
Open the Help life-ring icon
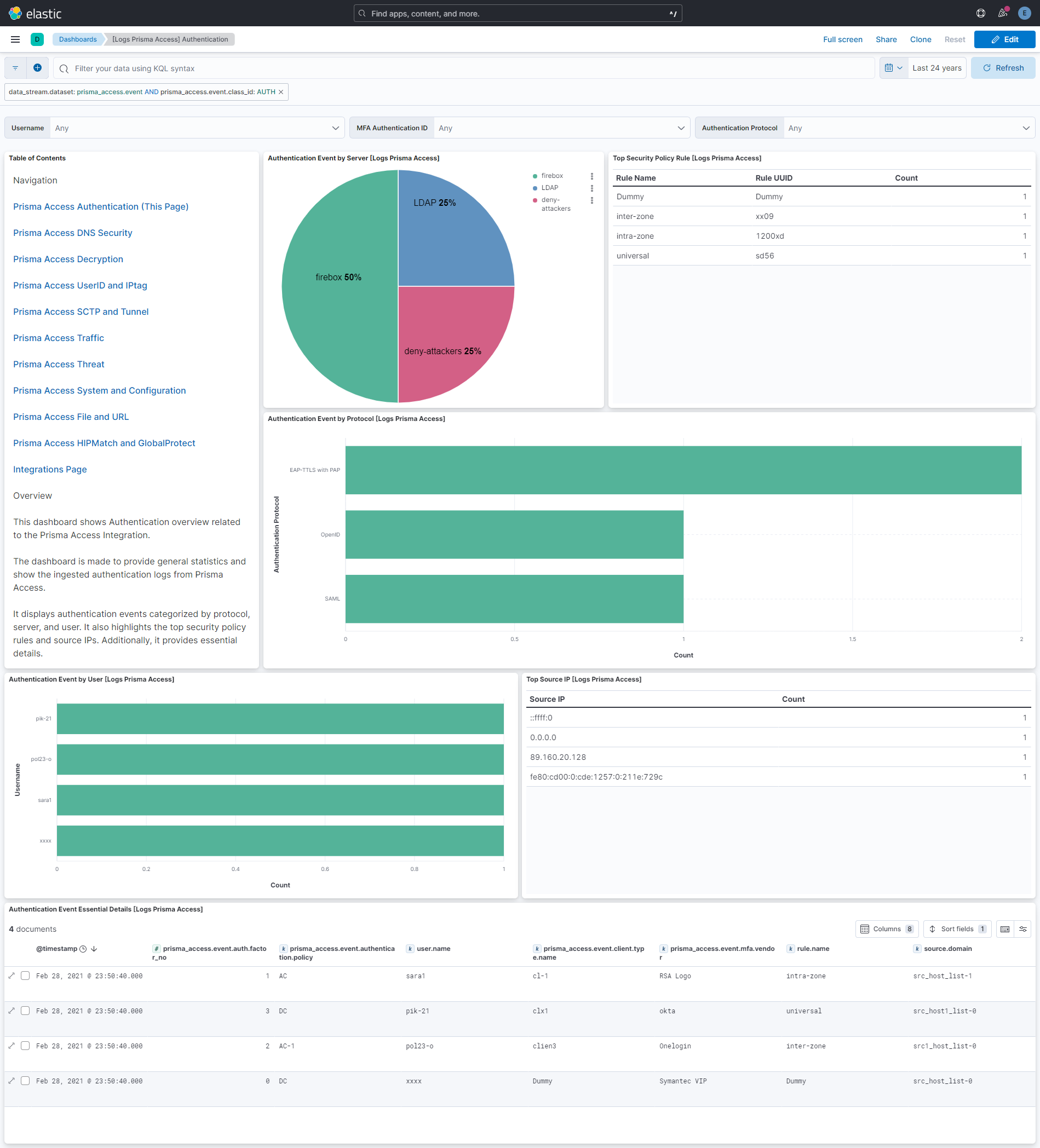tap(980, 13)
